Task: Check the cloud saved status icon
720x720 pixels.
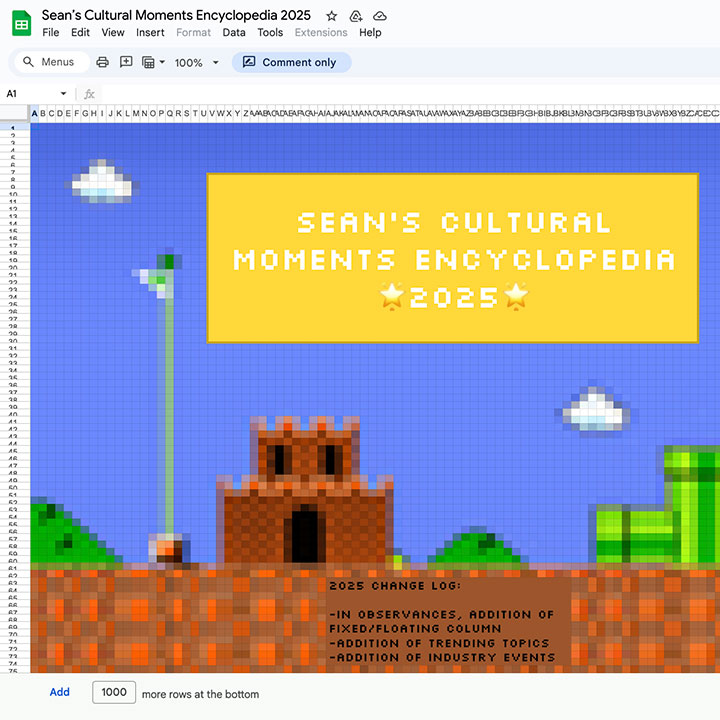Action: (x=380, y=17)
